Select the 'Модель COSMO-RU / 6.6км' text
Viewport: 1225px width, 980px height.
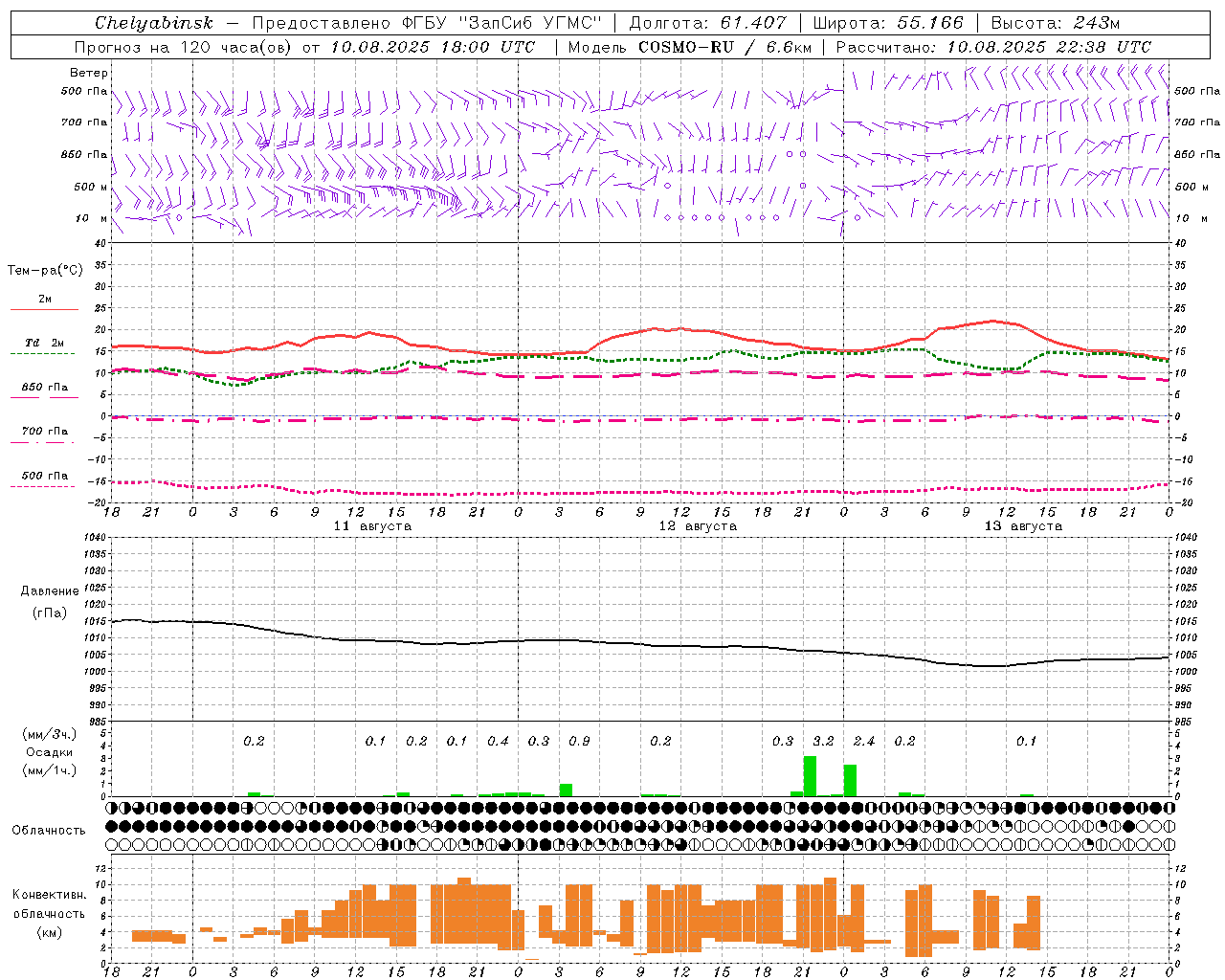689,47
